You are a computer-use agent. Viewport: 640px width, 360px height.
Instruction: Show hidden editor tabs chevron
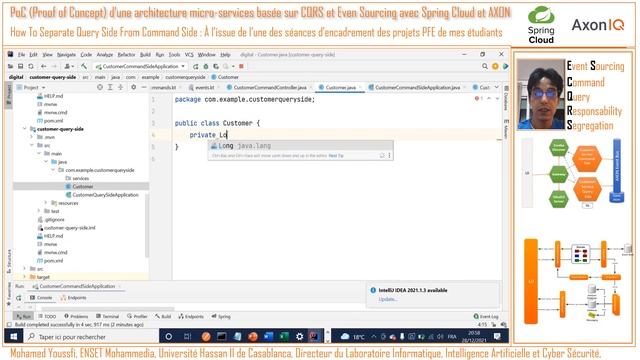point(496,87)
